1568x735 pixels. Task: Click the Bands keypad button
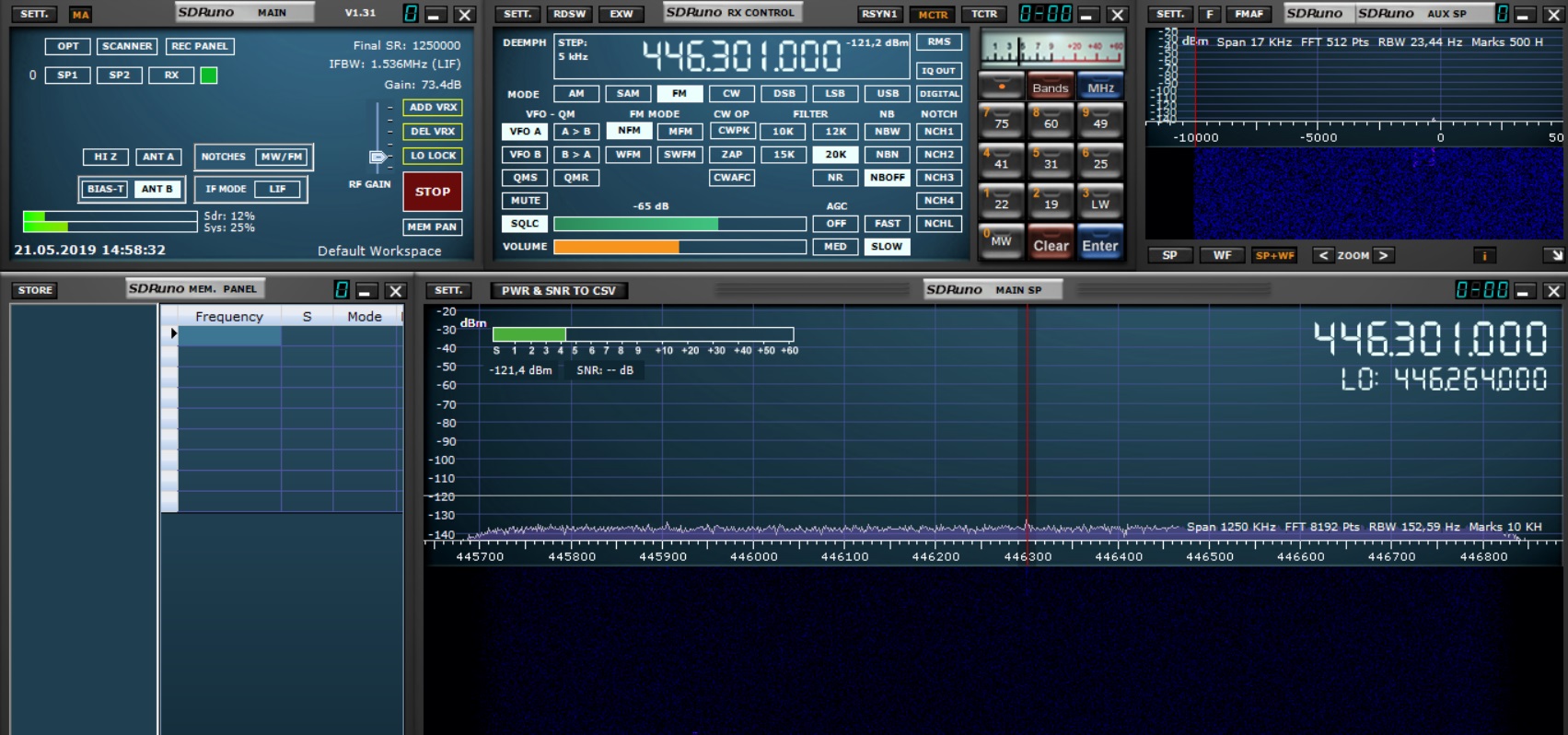(1051, 86)
